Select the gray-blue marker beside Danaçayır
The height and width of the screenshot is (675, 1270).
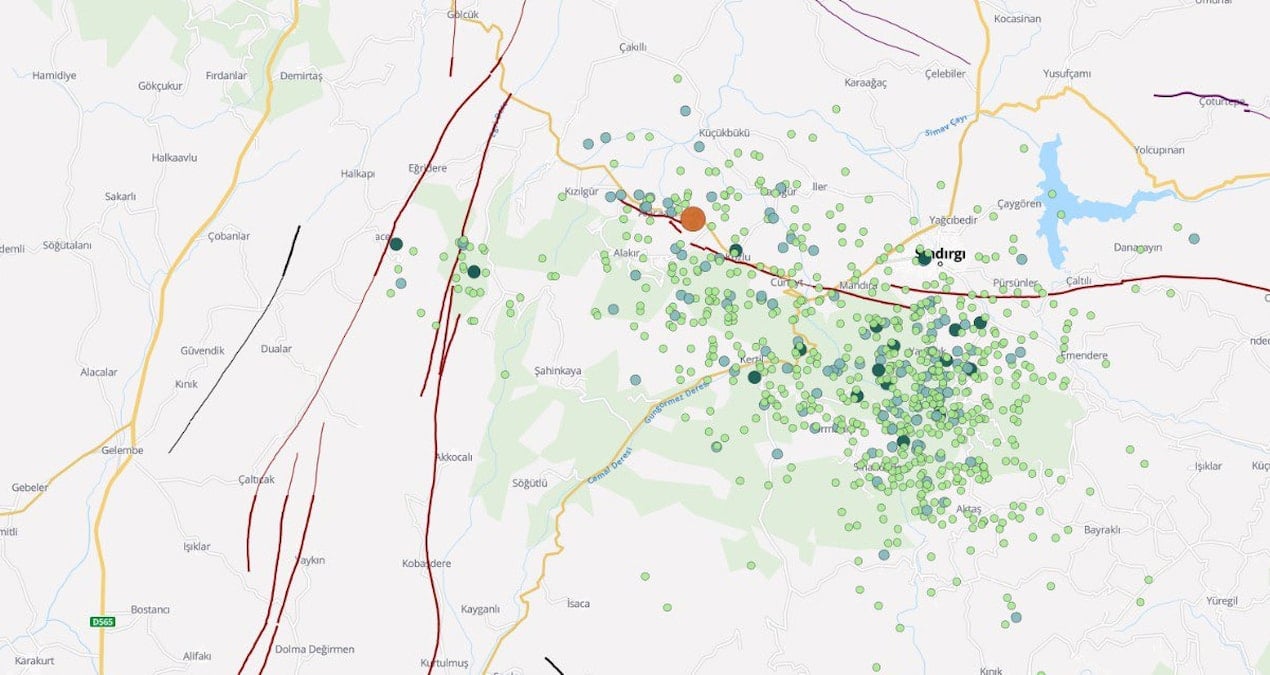1193,239
